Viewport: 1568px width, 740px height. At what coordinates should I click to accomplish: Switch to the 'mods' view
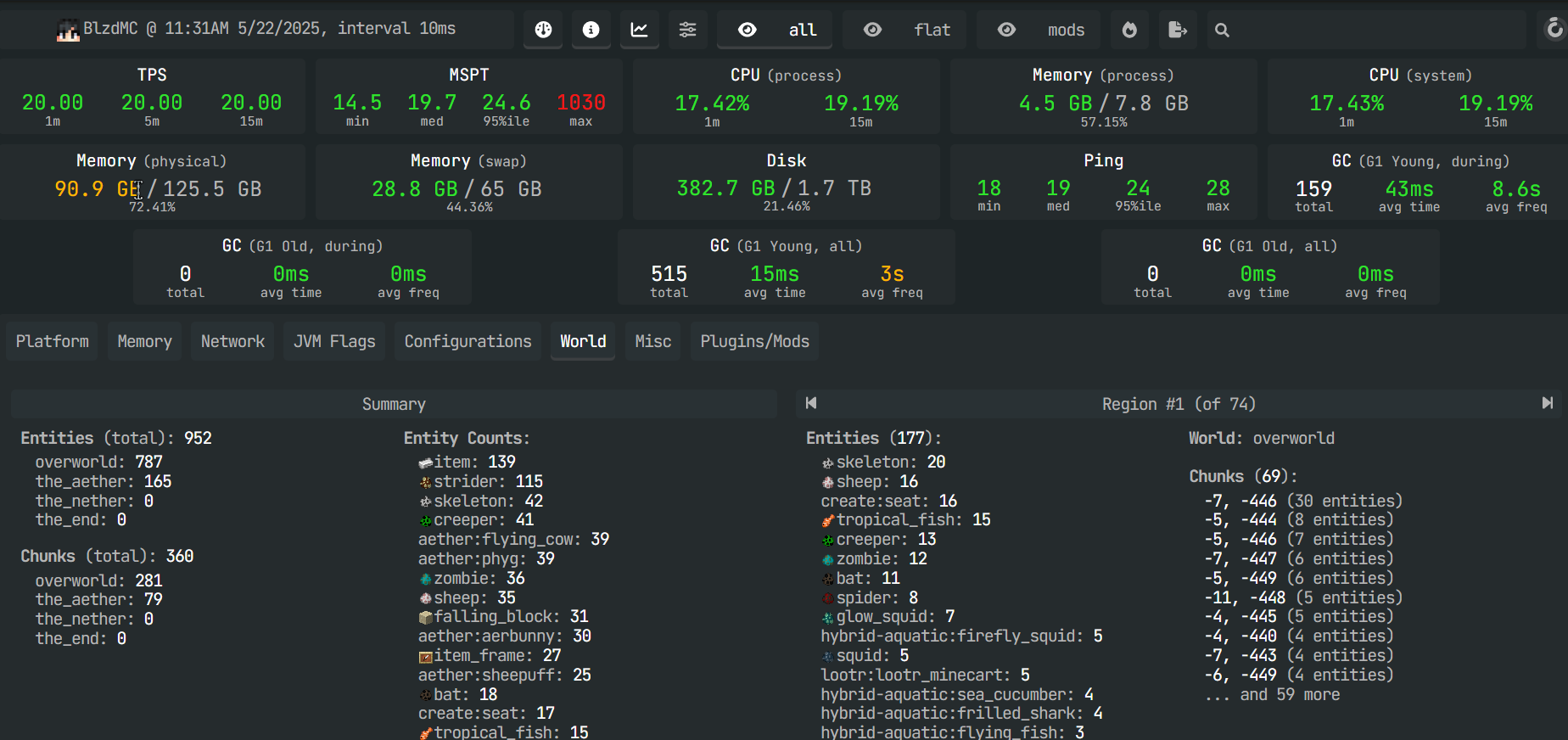(1039, 30)
